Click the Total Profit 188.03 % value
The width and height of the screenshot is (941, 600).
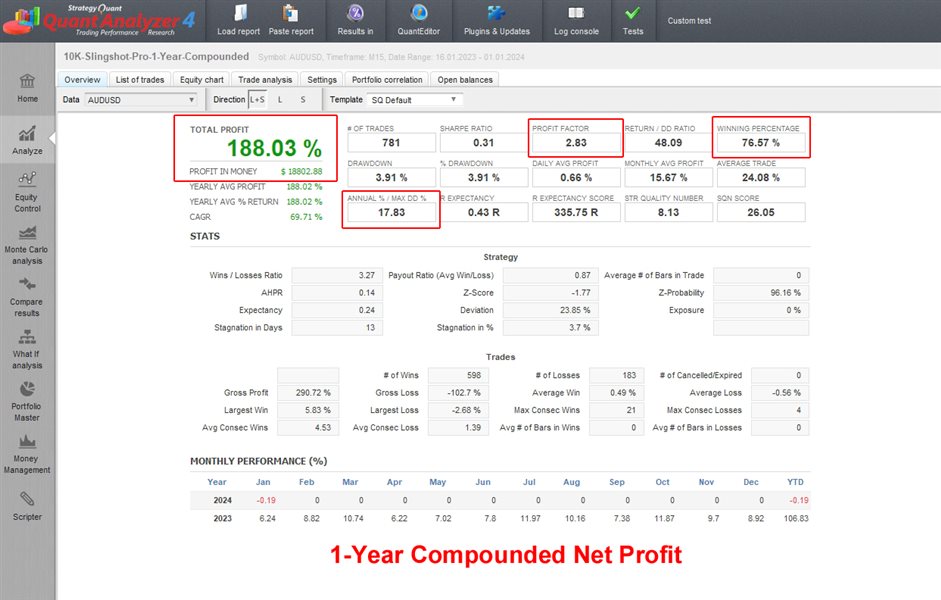274,148
